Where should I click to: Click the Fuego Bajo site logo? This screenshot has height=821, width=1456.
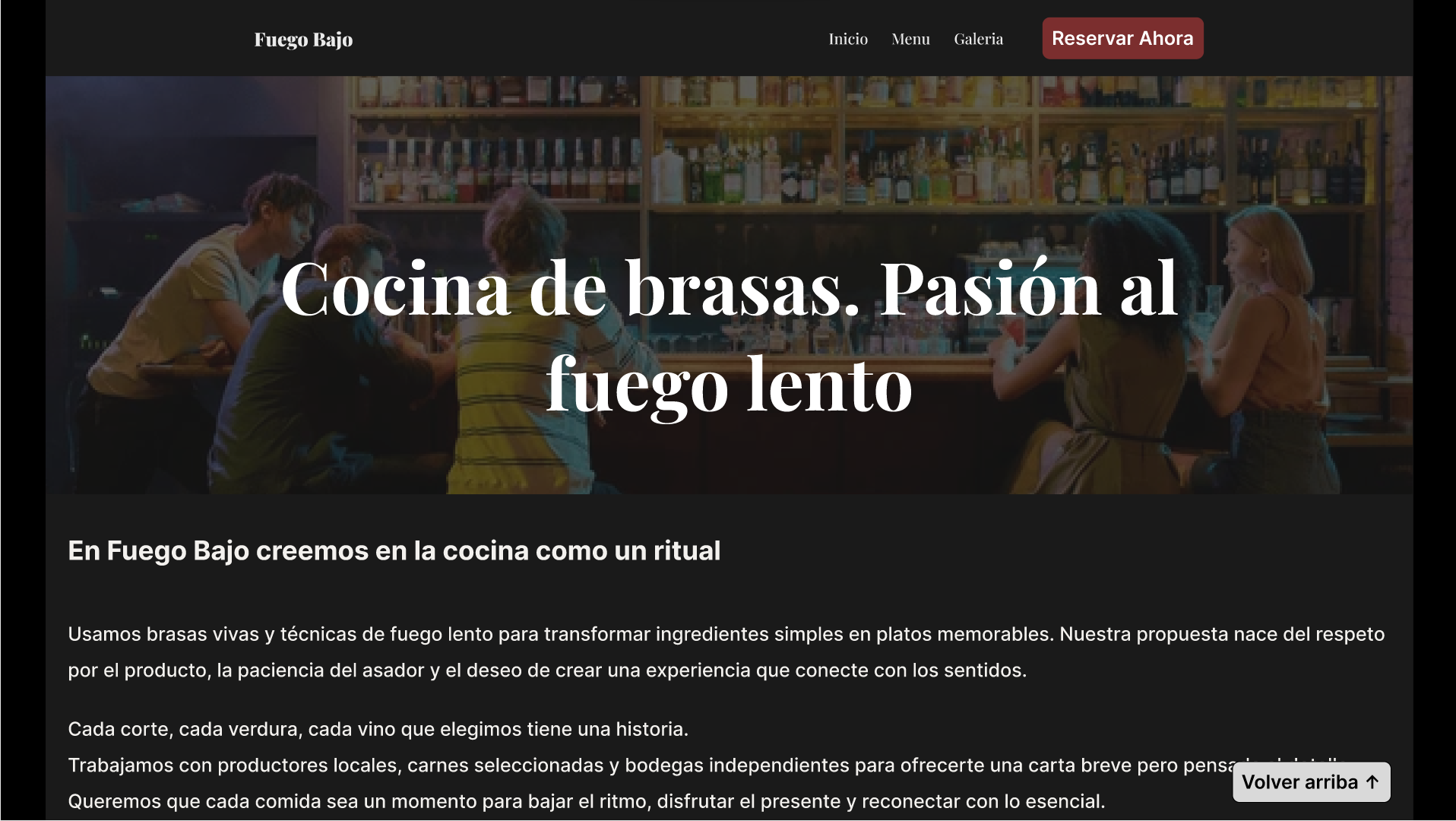[303, 40]
